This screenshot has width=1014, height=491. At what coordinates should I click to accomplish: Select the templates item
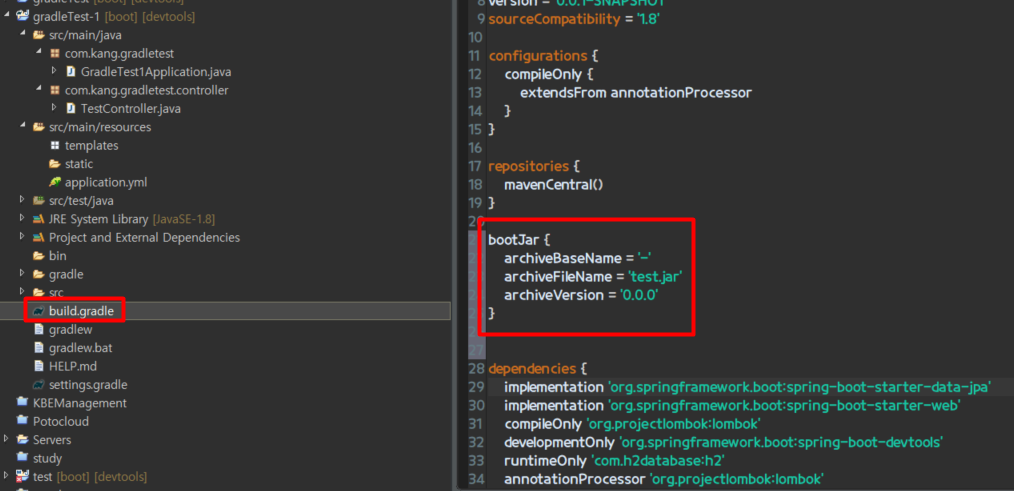(x=91, y=146)
